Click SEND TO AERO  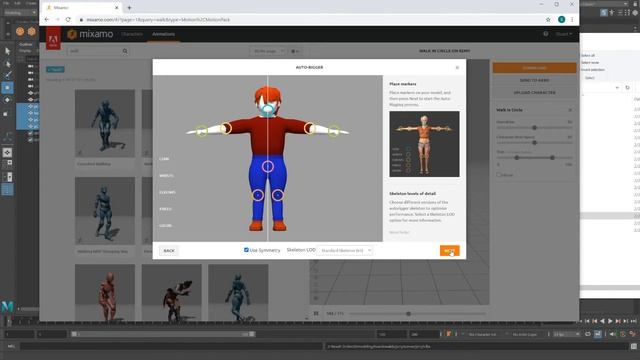[535, 80]
